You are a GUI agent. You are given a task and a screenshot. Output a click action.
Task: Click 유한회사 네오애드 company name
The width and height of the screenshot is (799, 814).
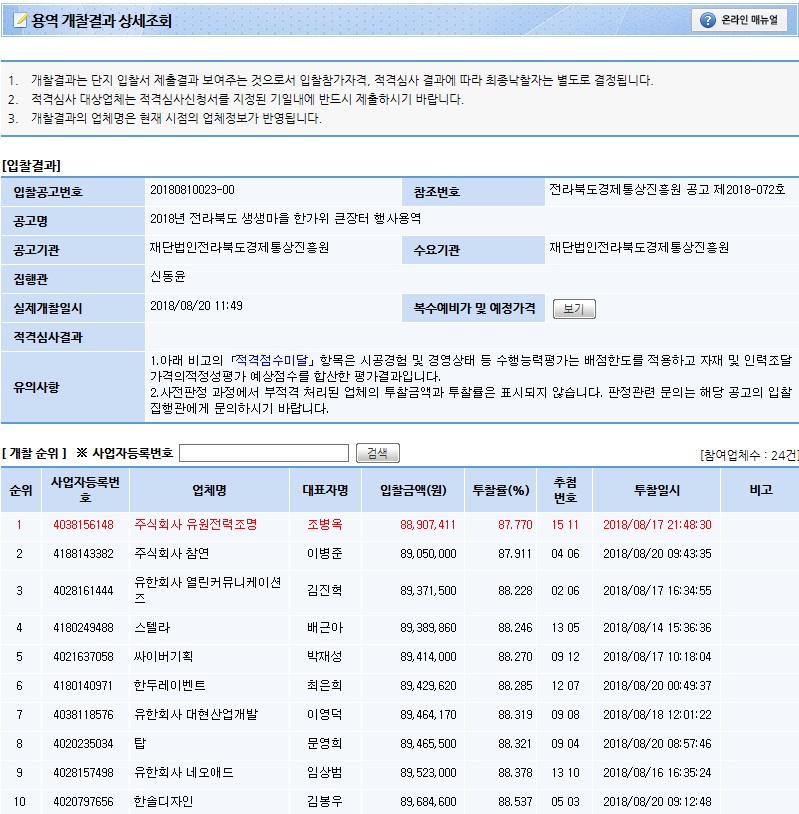(x=185, y=773)
